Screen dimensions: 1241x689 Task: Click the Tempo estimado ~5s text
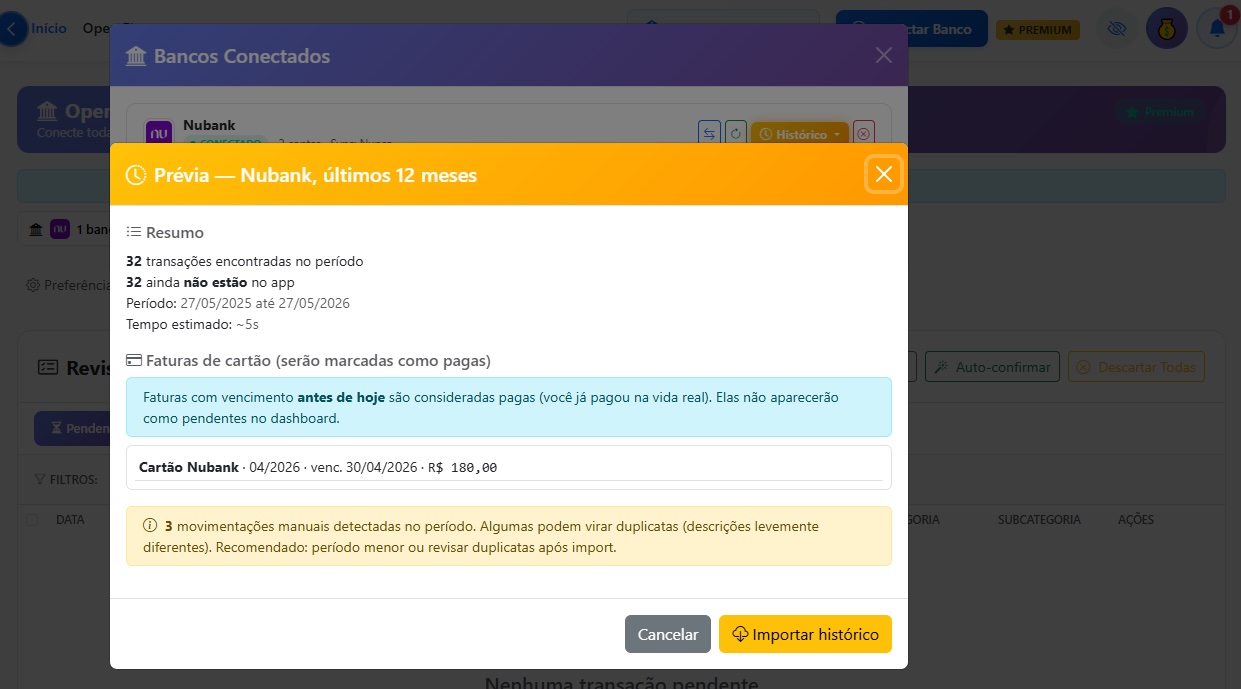193,324
